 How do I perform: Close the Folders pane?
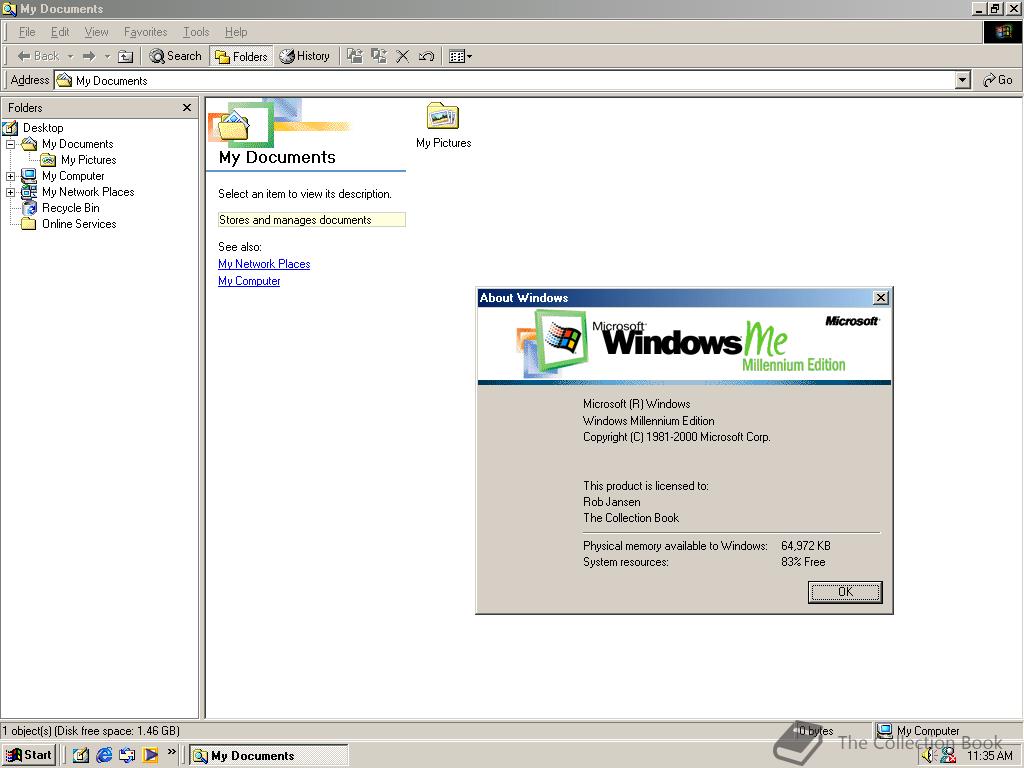(187, 108)
